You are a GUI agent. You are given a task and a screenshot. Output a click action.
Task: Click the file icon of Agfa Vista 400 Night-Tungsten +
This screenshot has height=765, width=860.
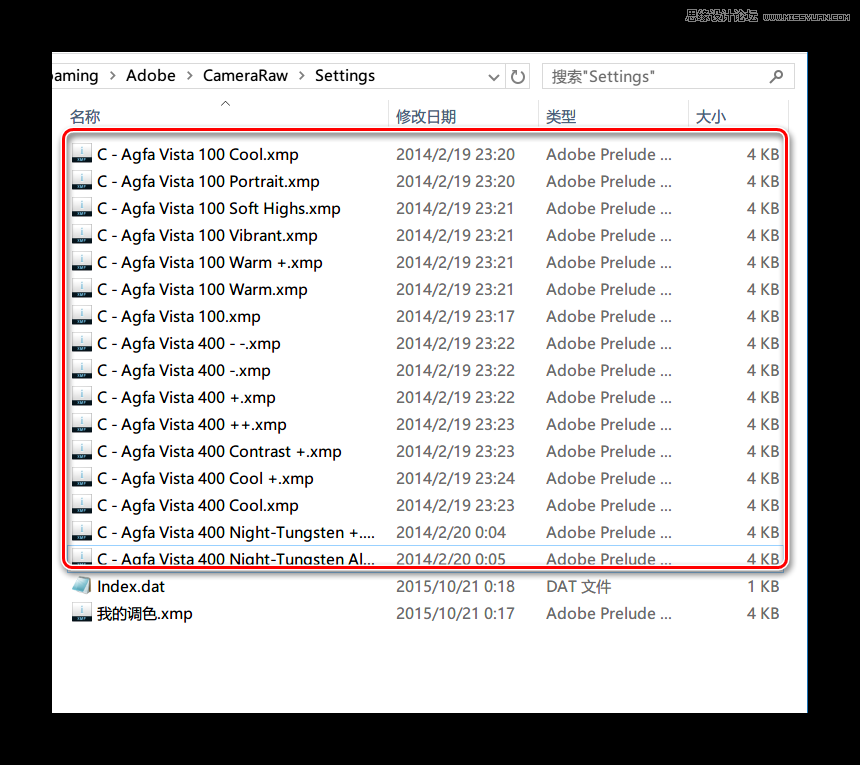[x=82, y=532]
